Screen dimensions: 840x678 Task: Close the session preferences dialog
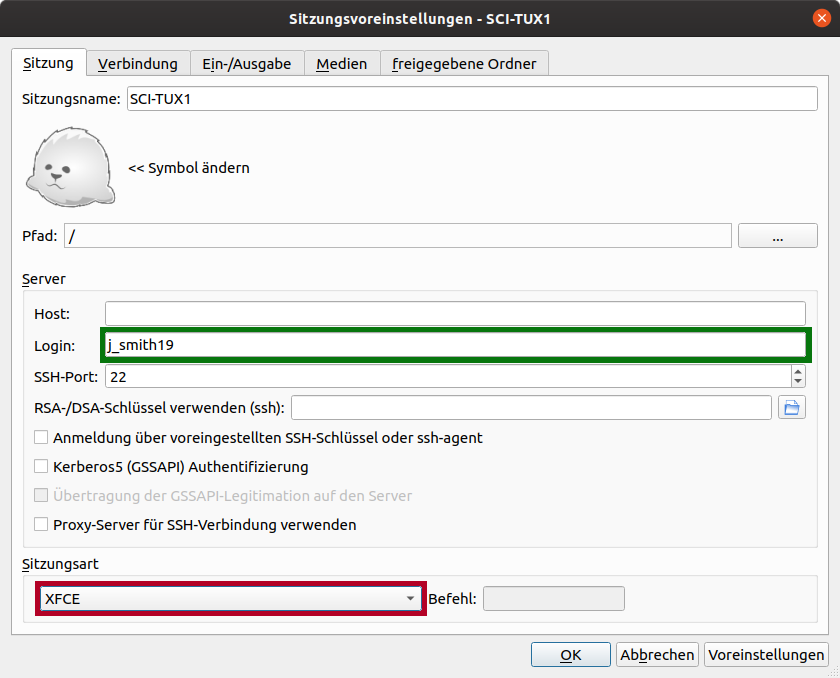point(820,18)
